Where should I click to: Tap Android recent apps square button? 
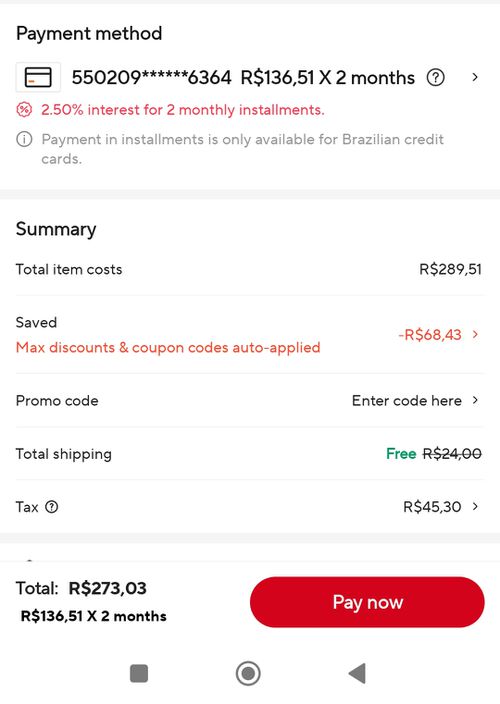coord(139,673)
